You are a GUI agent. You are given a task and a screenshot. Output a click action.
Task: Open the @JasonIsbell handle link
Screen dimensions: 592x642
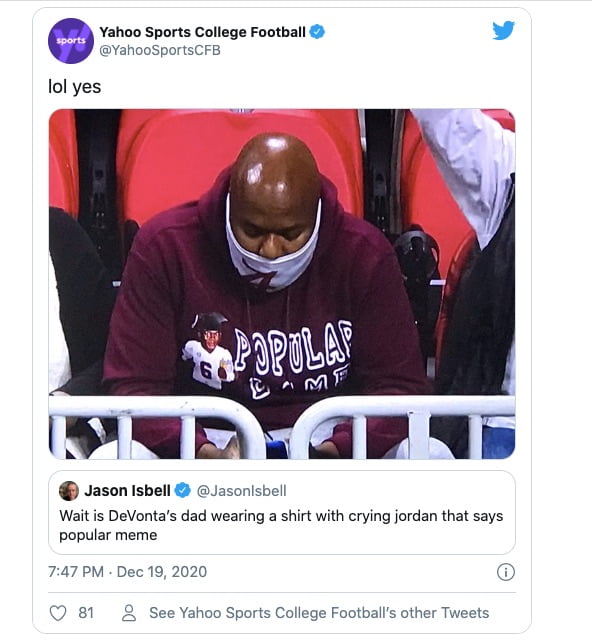pos(242,491)
